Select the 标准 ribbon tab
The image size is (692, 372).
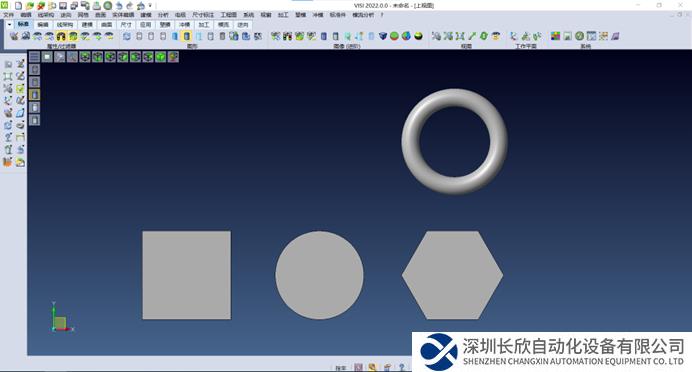coord(23,25)
